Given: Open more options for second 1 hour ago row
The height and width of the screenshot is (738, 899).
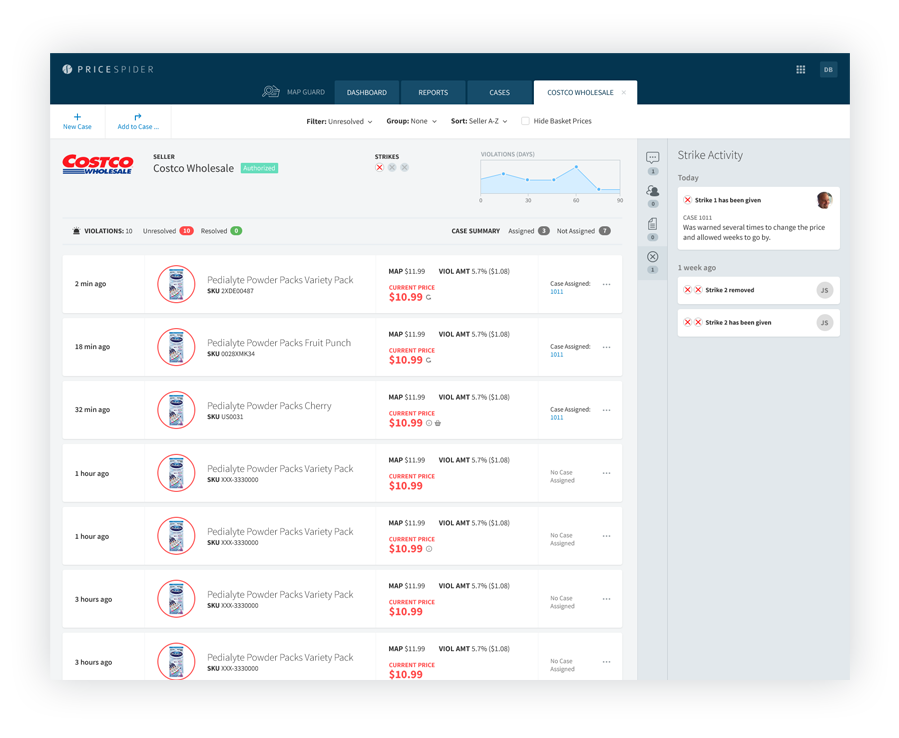Looking at the screenshot, I should pyautogui.click(x=607, y=536).
